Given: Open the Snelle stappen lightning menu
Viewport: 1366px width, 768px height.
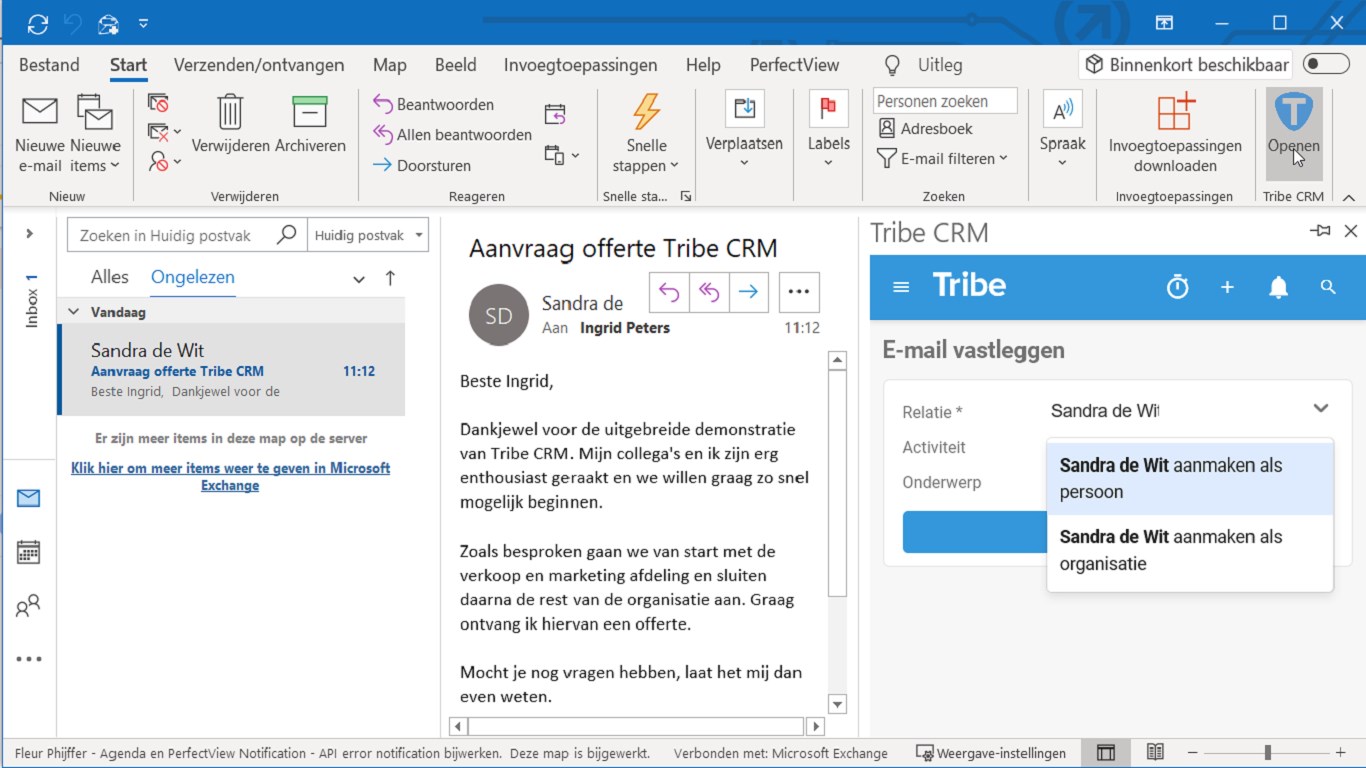Looking at the screenshot, I should tap(646, 134).
